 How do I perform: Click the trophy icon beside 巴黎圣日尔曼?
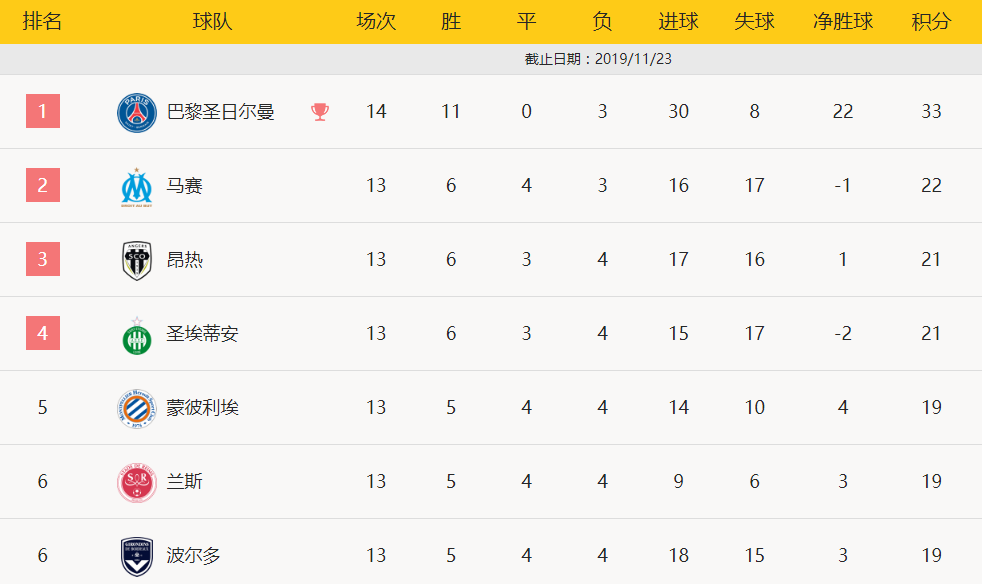[320, 112]
